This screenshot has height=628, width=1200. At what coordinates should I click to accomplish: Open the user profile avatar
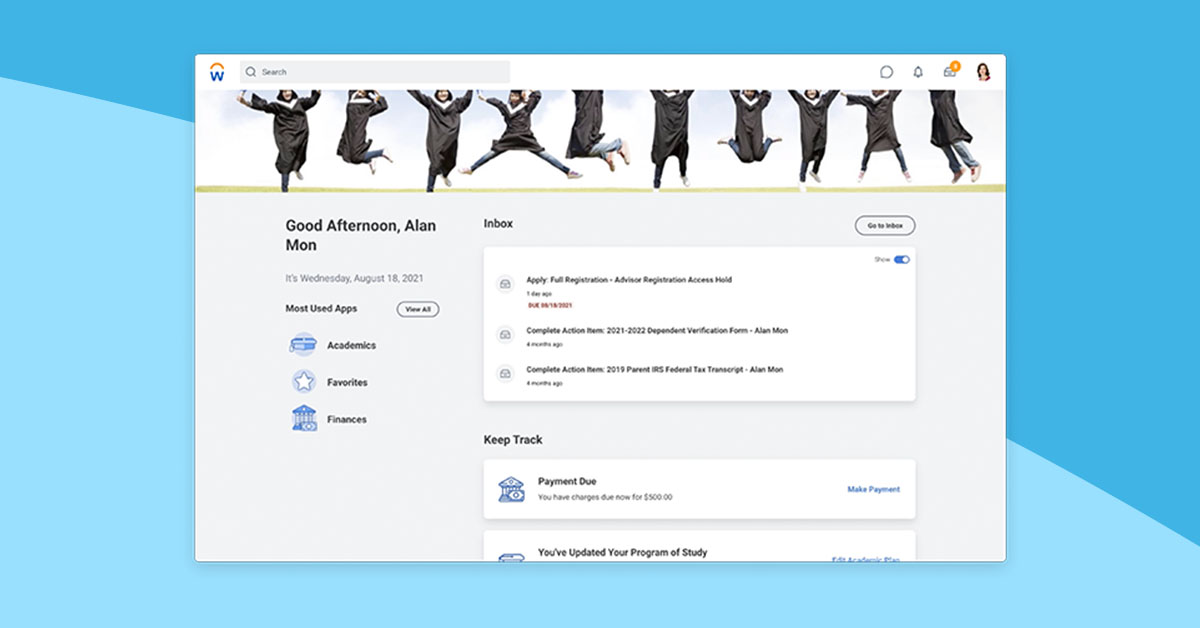pos(983,72)
